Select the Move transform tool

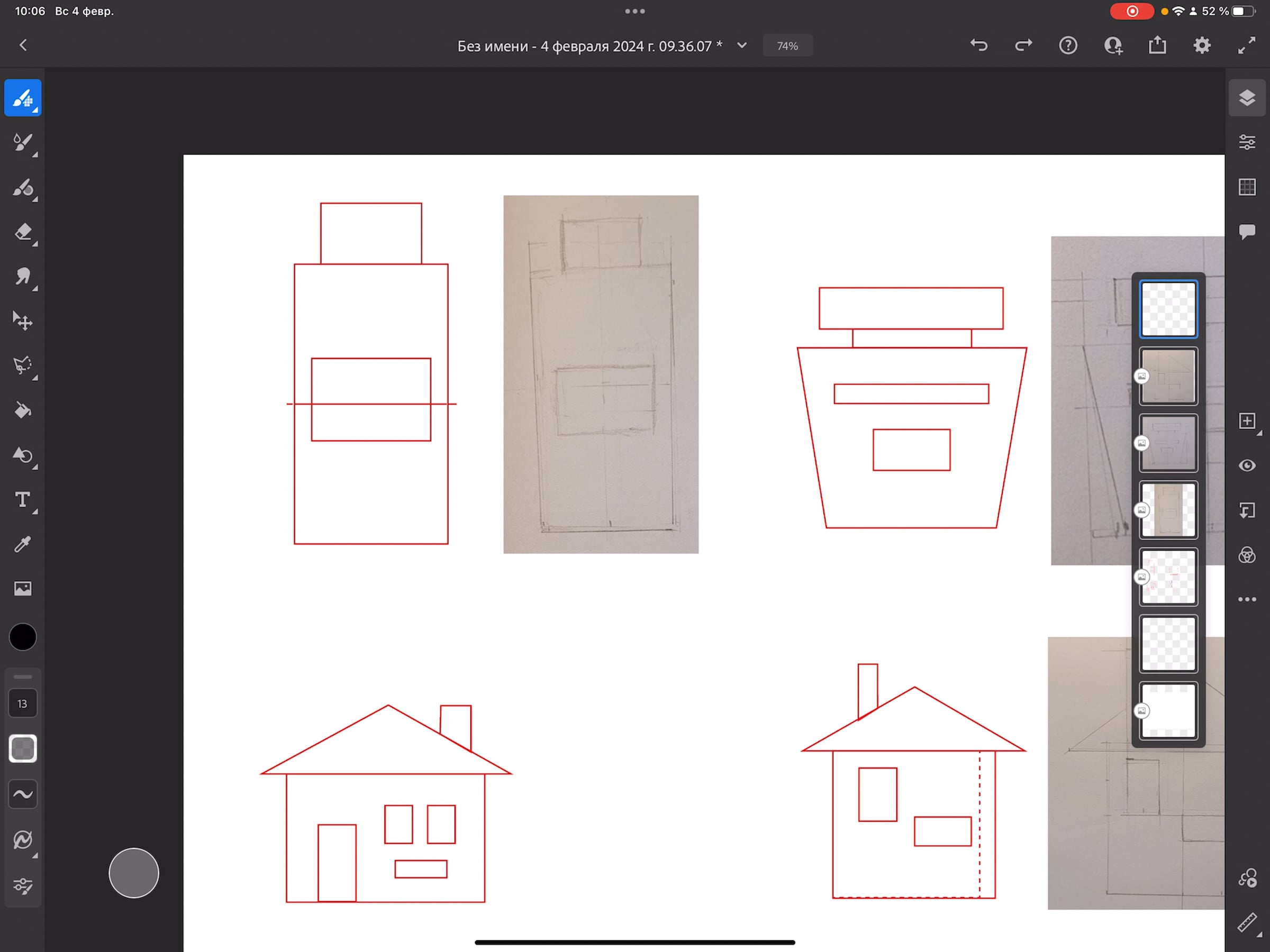[23, 322]
